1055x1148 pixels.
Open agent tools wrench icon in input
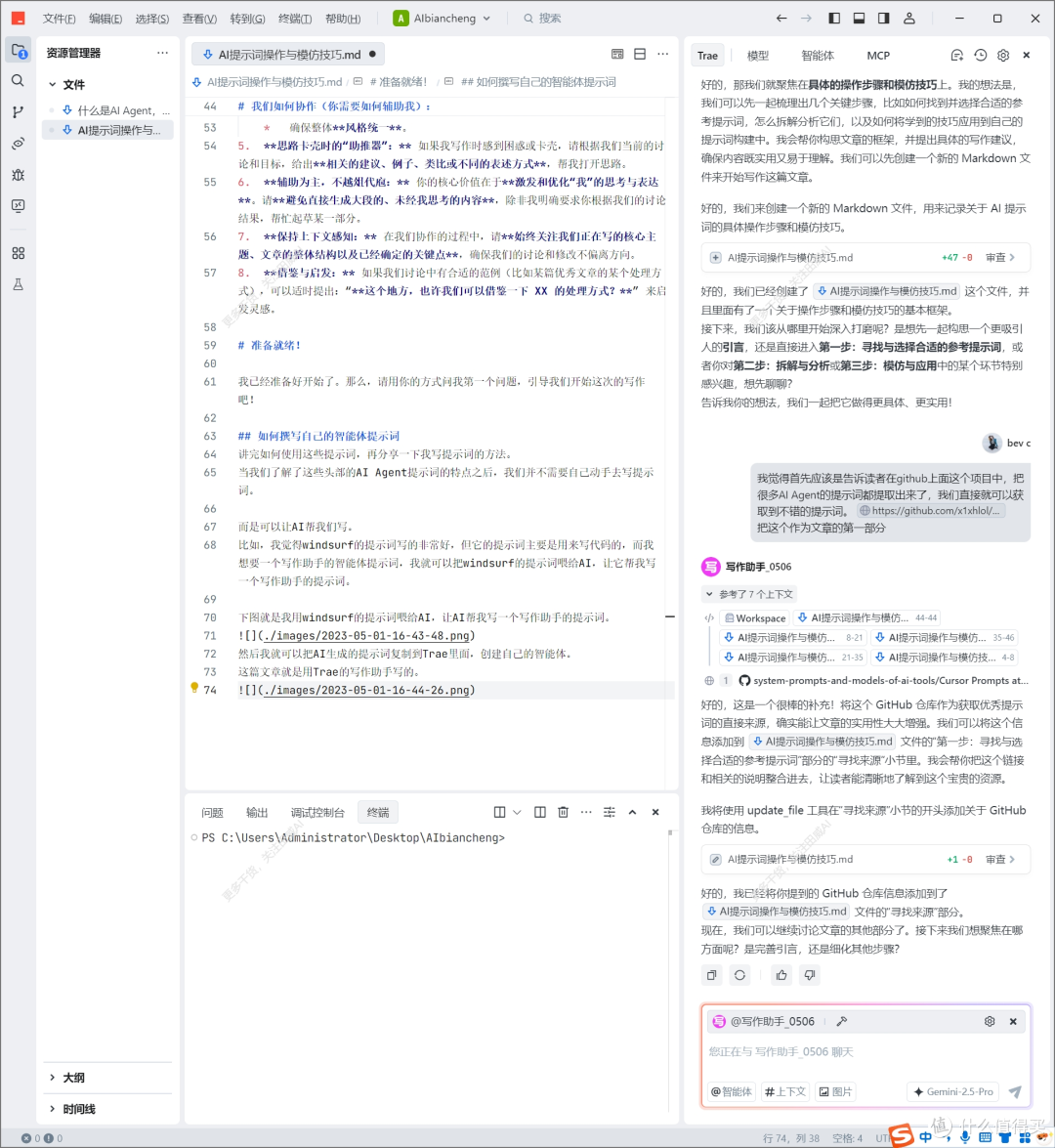(842, 1021)
